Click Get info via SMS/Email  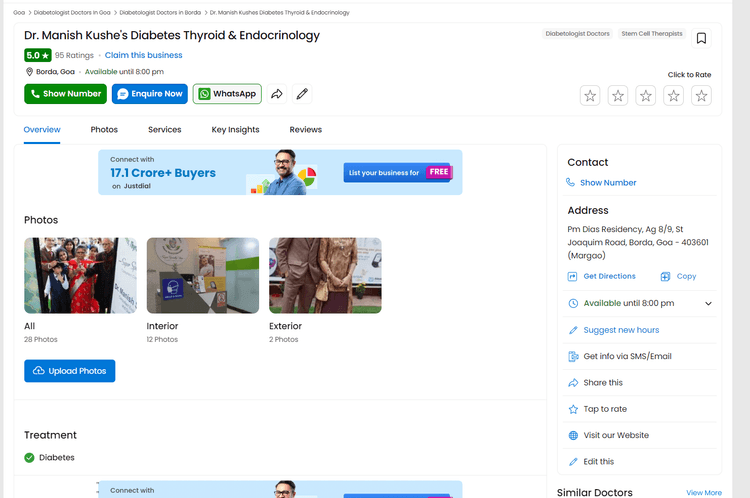click(628, 356)
